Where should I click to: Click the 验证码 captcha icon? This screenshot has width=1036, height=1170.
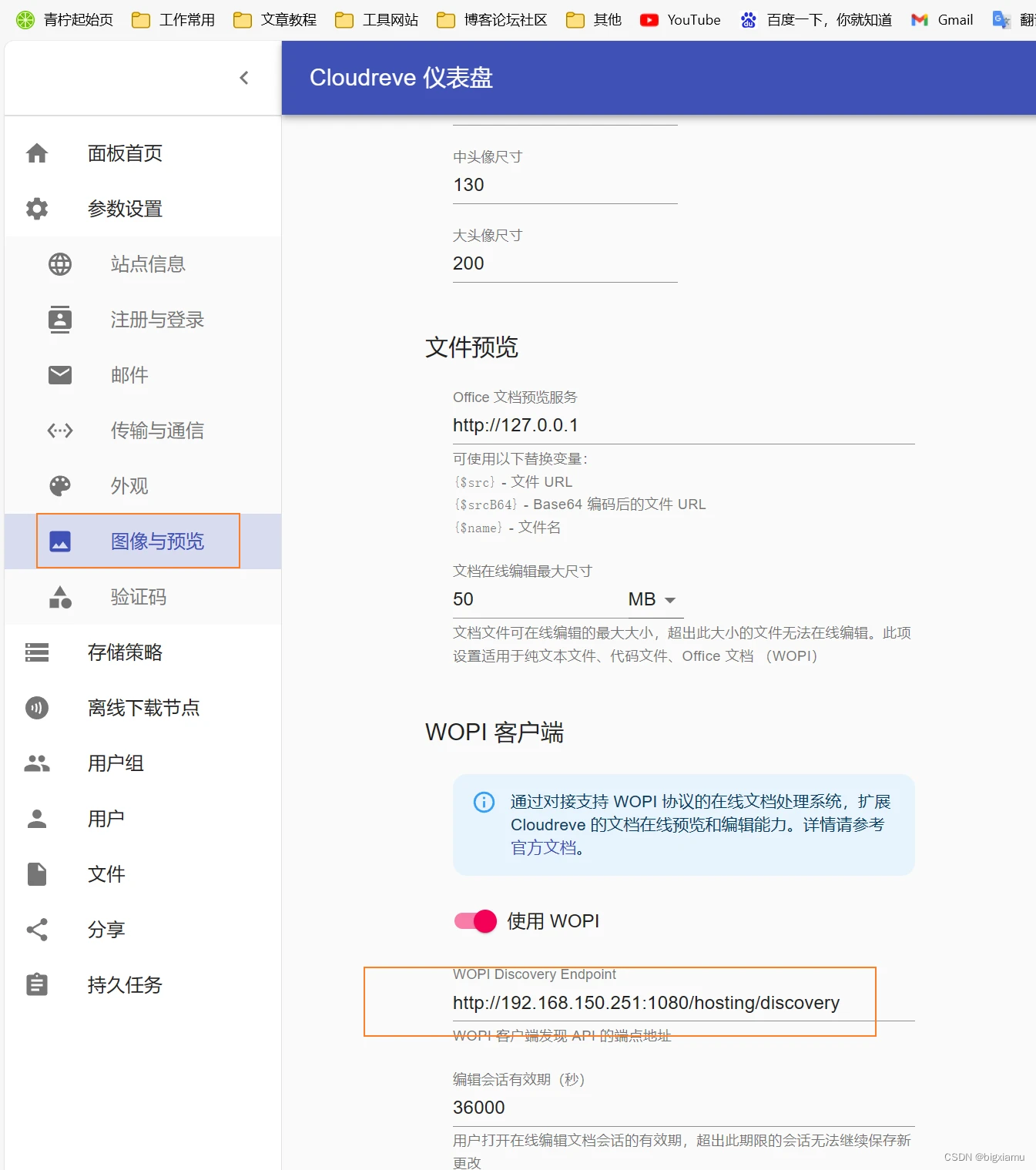click(x=60, y=597)
